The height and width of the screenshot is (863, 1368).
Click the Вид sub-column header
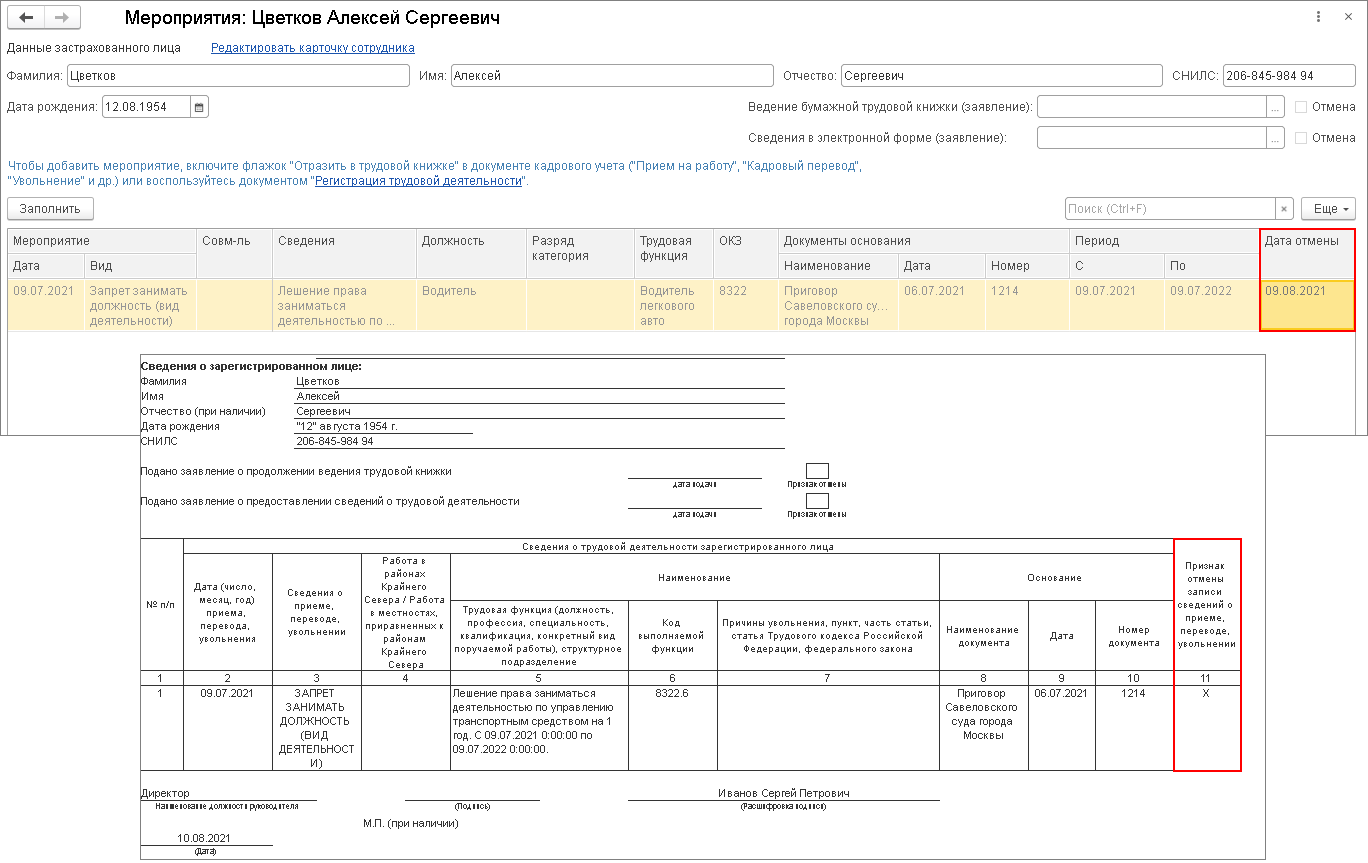pyautogui.click(x=140, y=266)
